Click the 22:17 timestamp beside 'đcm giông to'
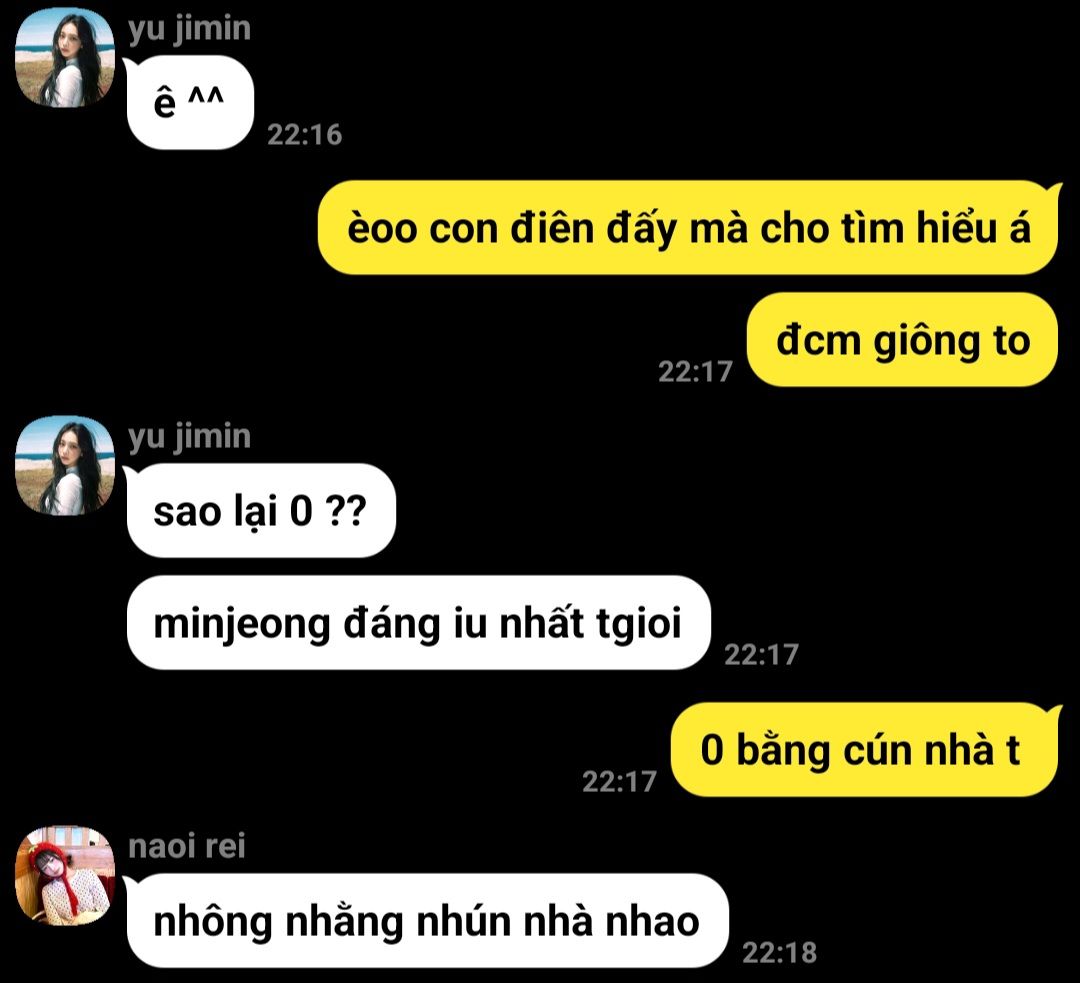The height and width of the screenshot is (983, 1080). click(696, 372)
